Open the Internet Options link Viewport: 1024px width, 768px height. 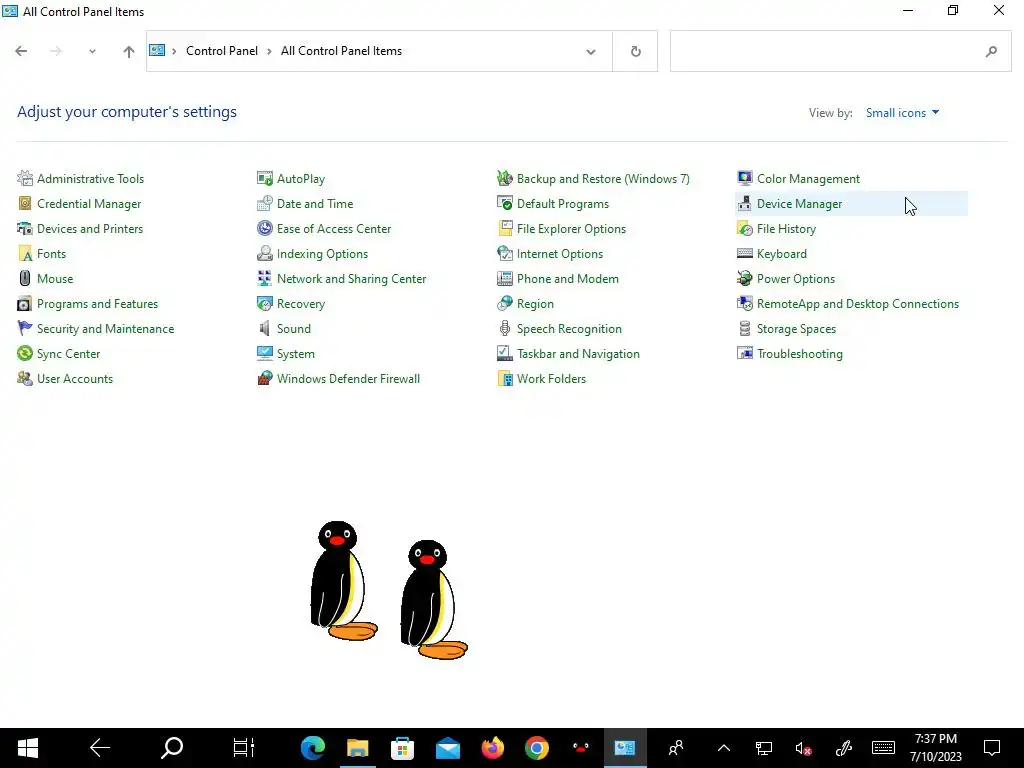tap(560, 253)
